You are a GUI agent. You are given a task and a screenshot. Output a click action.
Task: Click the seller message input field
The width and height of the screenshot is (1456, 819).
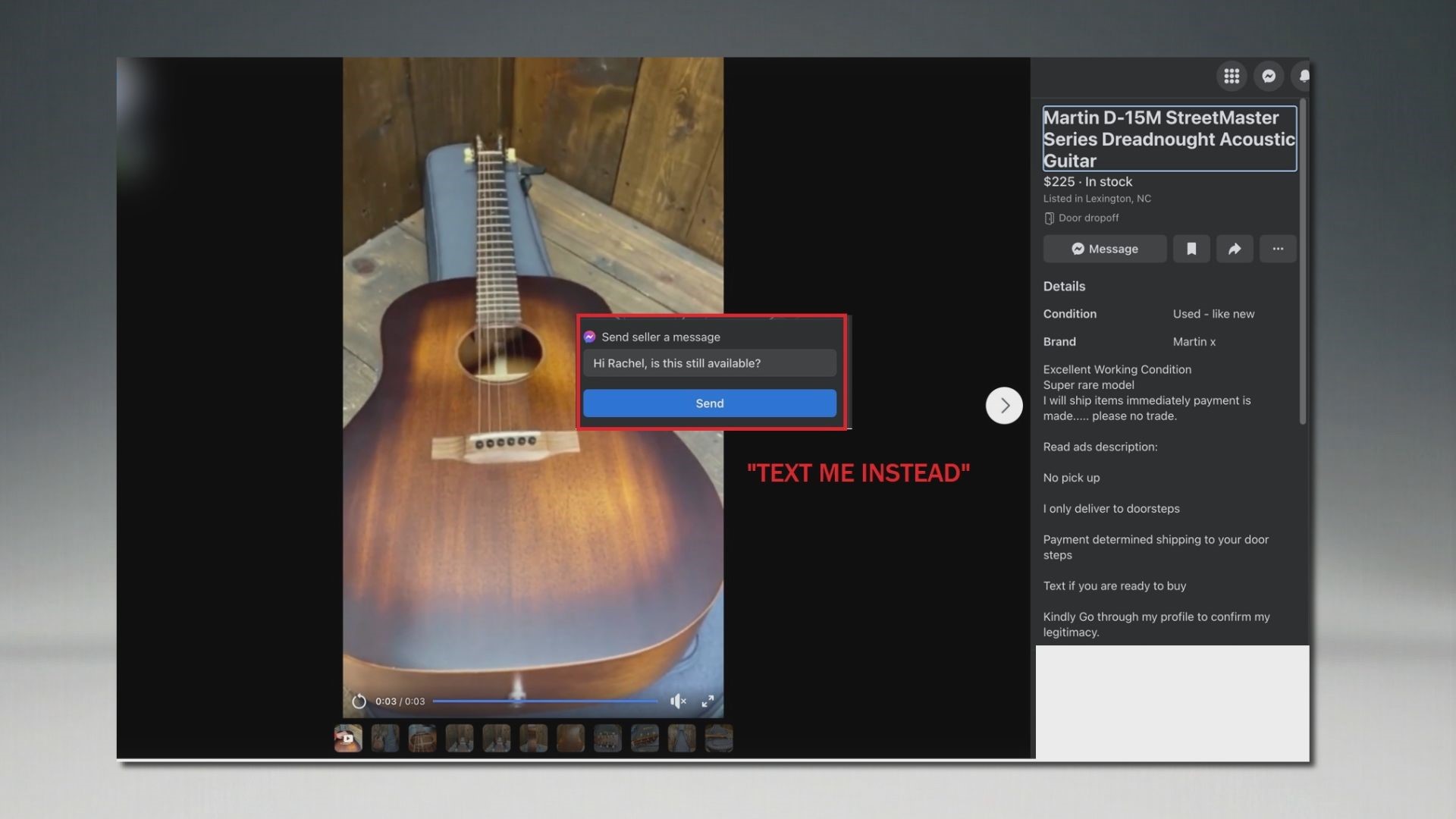coord(709,362)
